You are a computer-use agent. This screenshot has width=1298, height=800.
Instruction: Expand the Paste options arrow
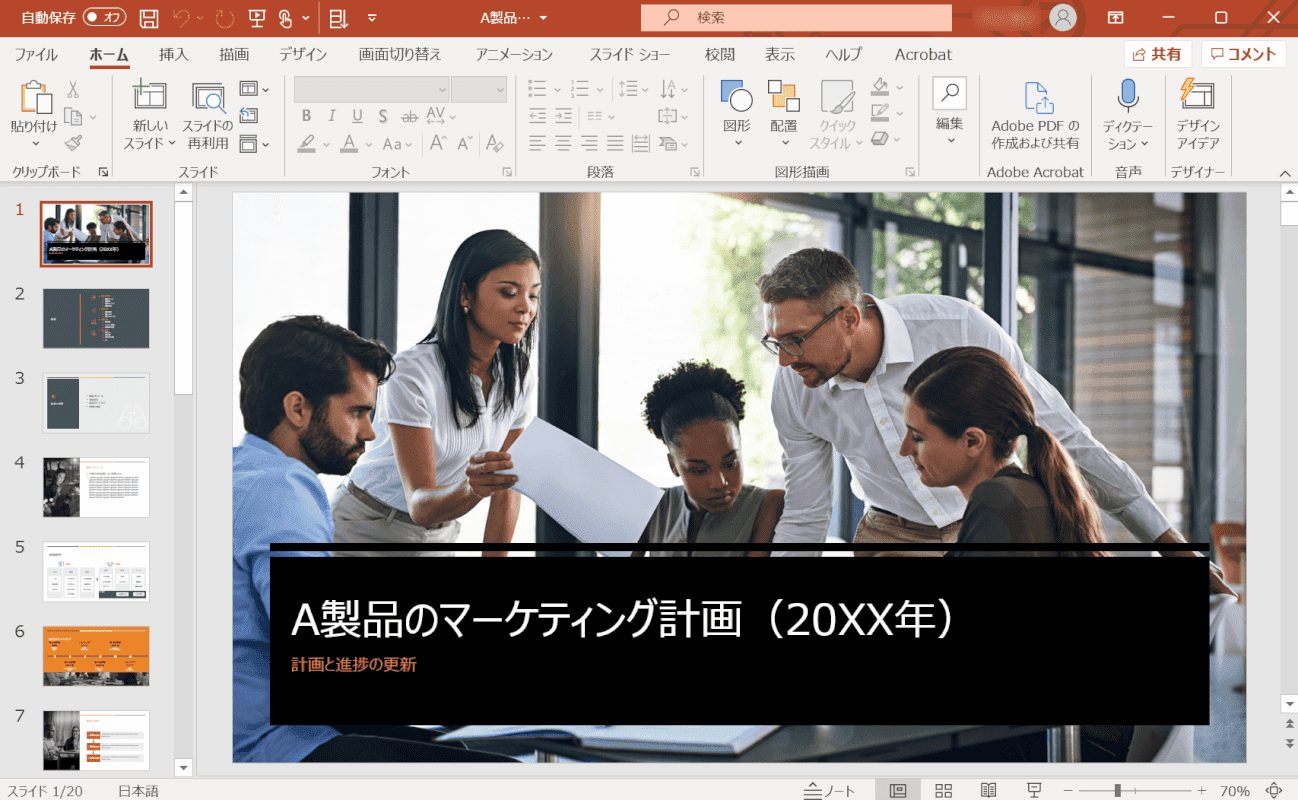[x=35, y=143]
